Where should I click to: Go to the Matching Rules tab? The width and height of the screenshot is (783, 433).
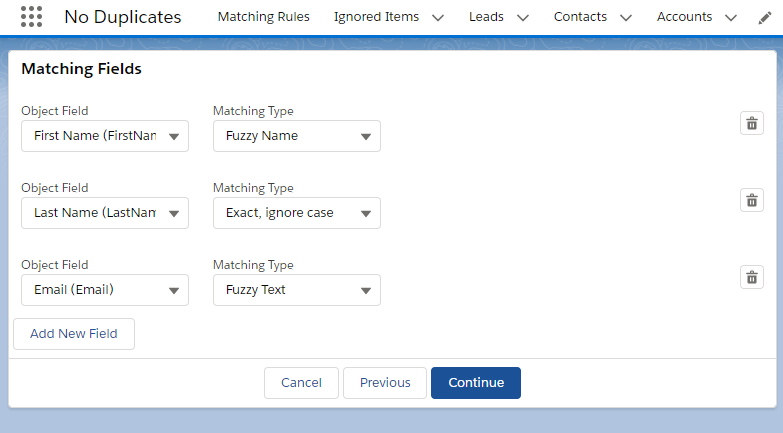pyautogui.click(x=263, y=17)
